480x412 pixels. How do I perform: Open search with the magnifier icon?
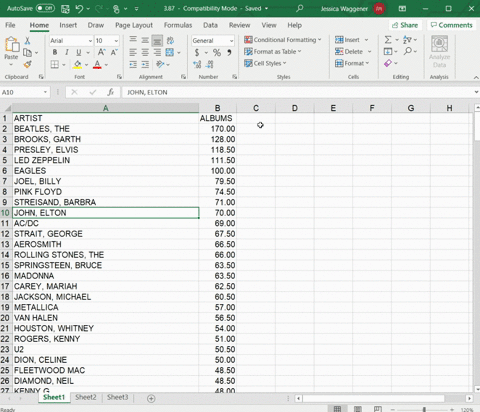pyautogui.click(x=300, y=8)
